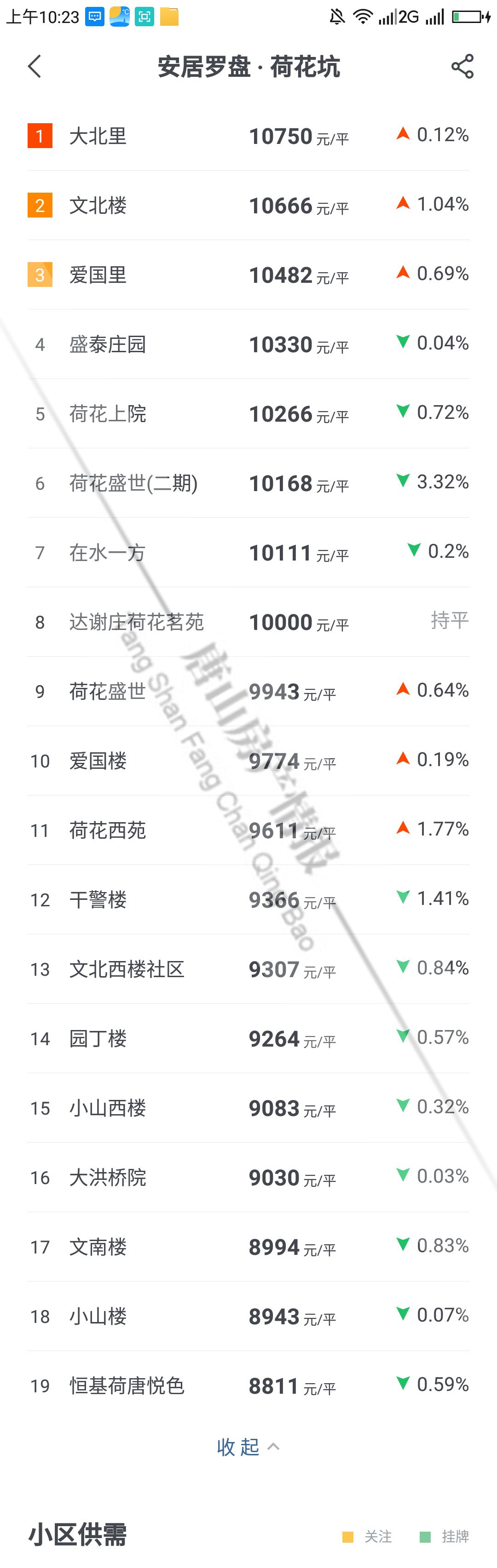Tap the orange rank 2 badge
This screenshot has width=497, height=1568.
40,205
